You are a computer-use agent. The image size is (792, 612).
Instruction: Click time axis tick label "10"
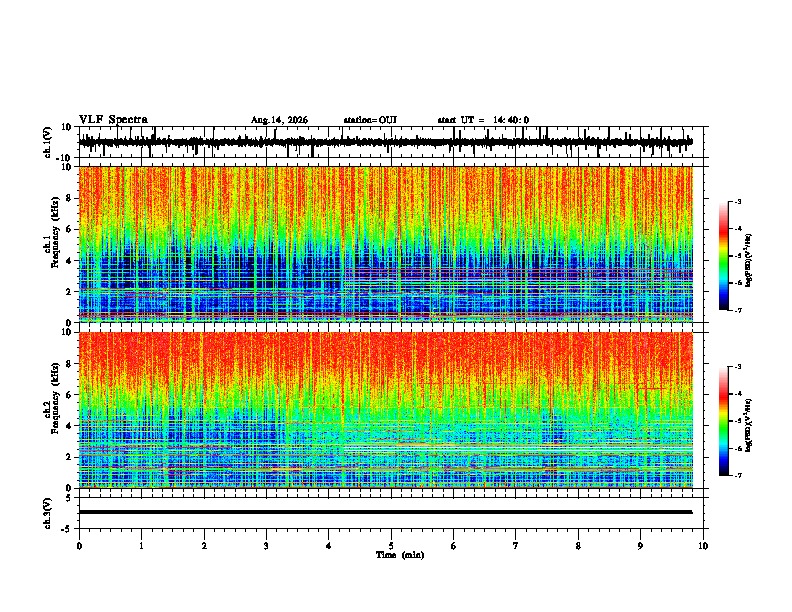pos(703,546)
